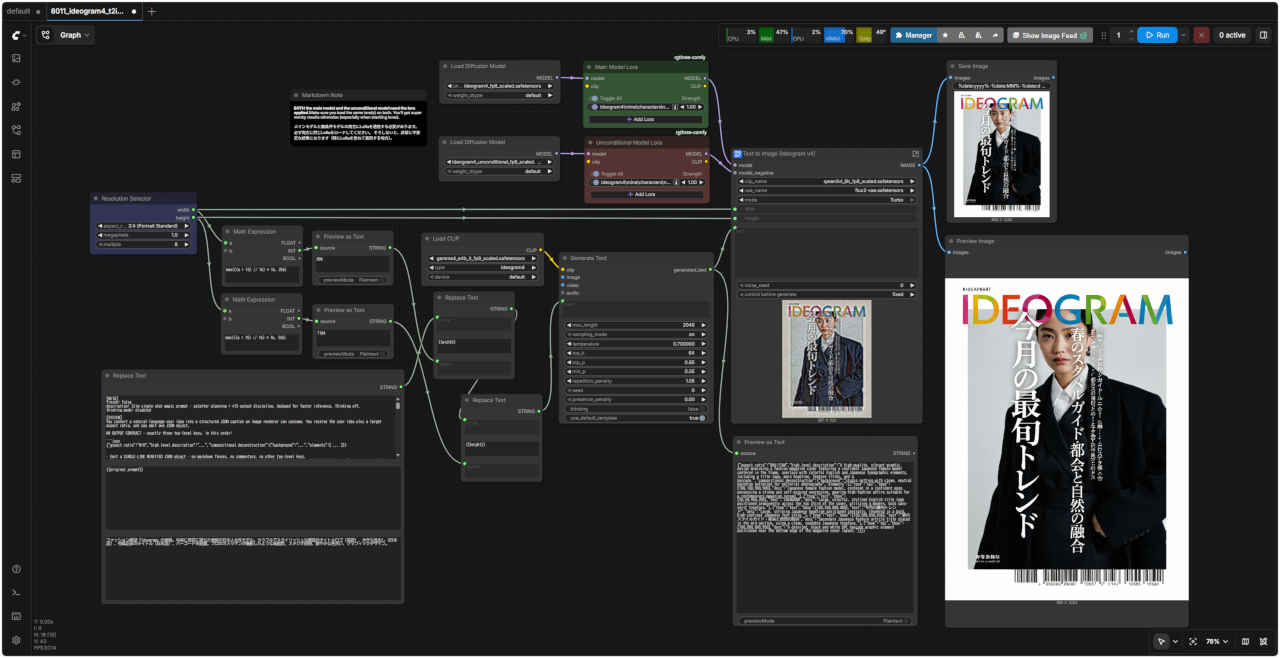
Task: Click the first lock icon after the star
Action: pyautogui.click(x=962, y=35)
